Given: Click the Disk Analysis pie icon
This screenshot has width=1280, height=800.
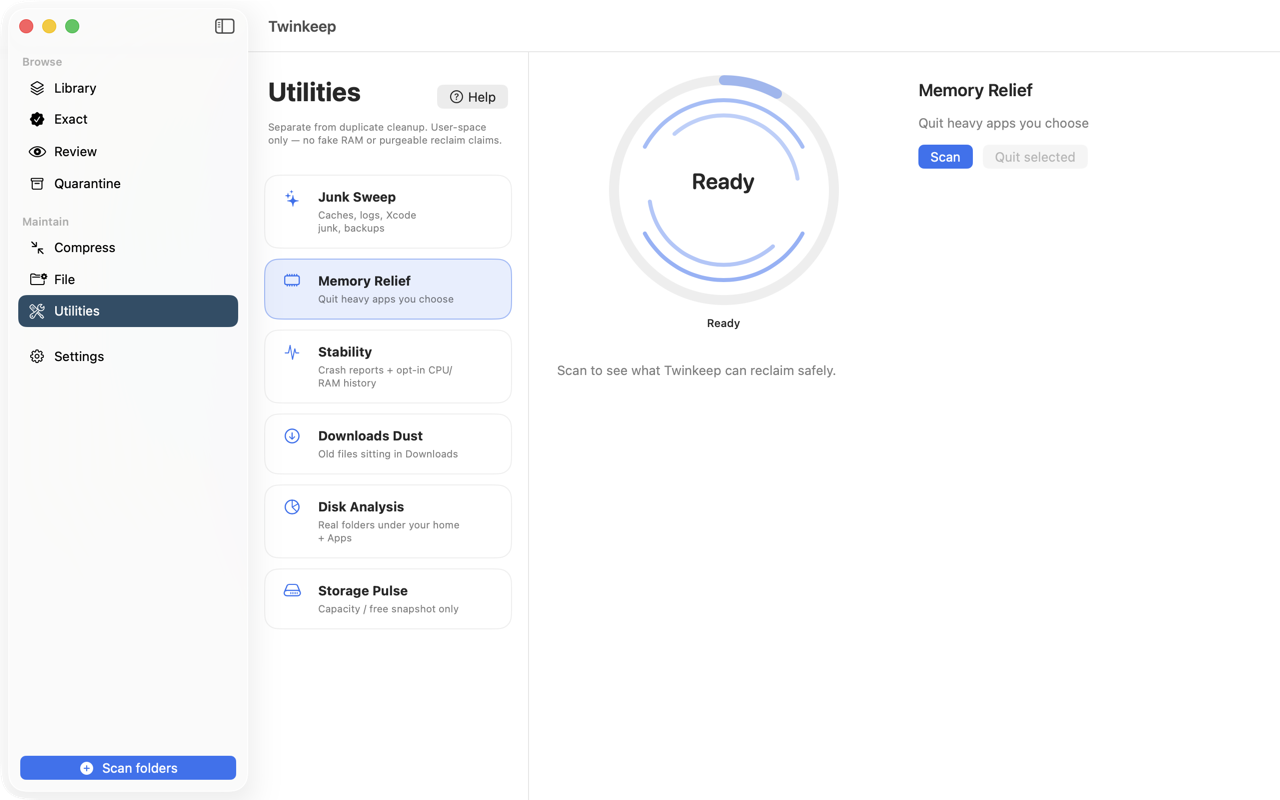Looking at the screenshot, I should (292, 507).
